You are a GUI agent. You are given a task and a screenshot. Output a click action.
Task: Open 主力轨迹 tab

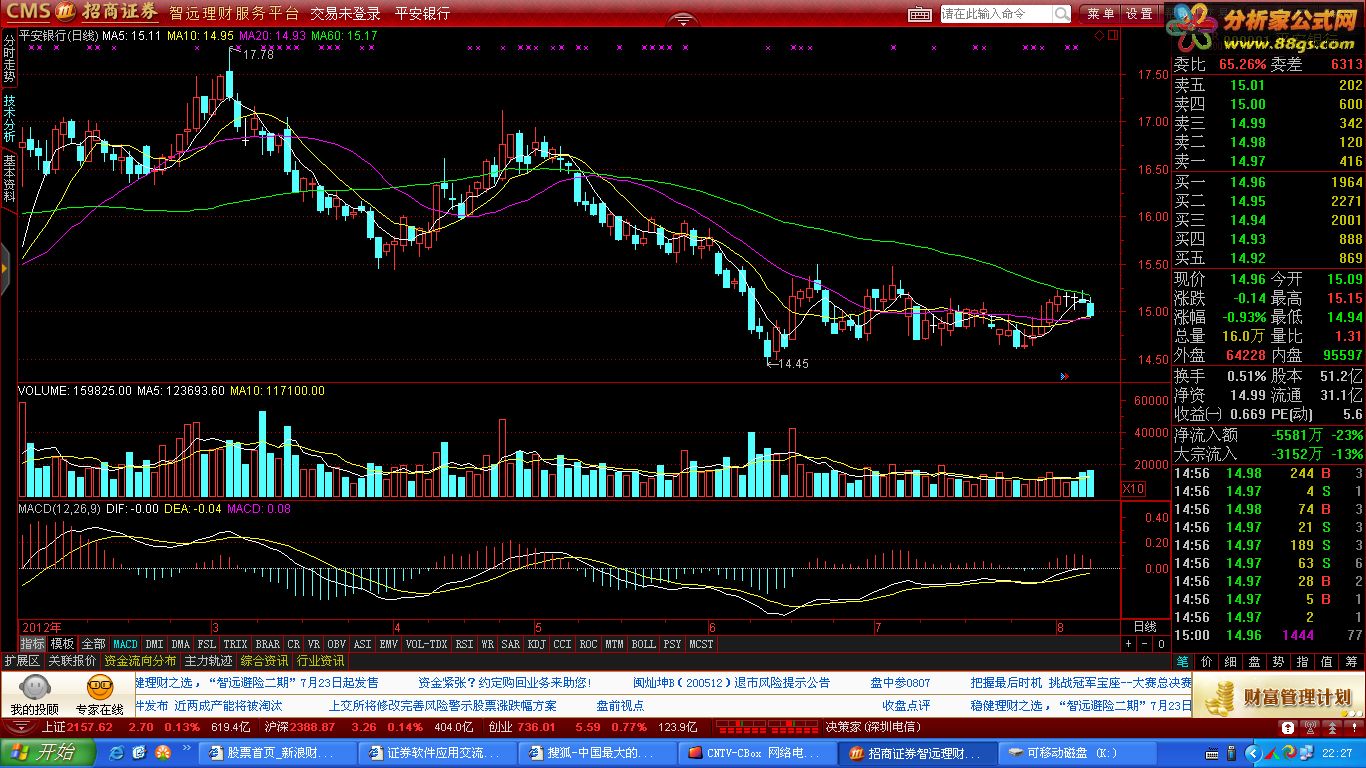click(208, 661)
